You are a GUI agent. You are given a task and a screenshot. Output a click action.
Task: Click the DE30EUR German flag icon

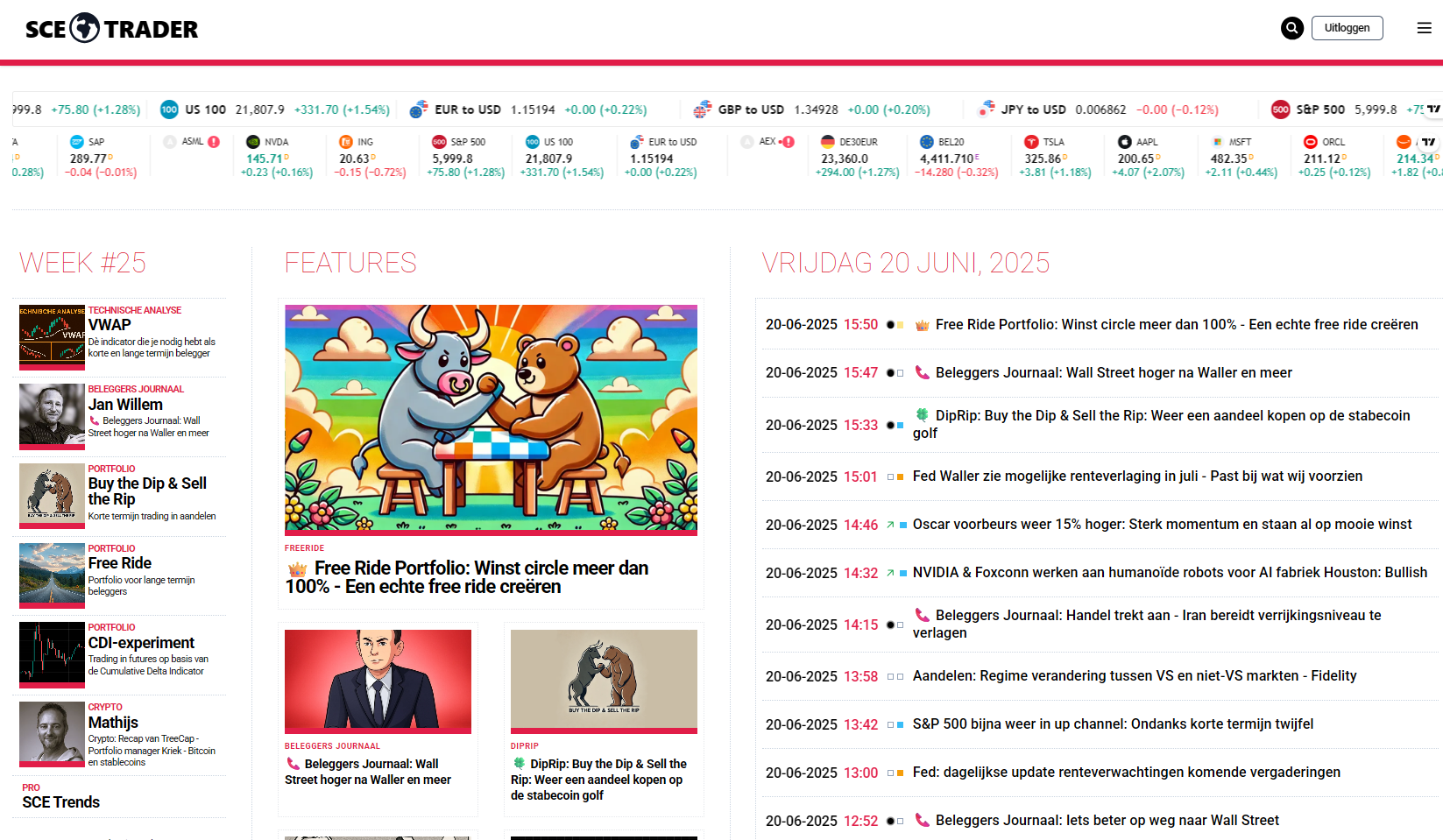828,142
